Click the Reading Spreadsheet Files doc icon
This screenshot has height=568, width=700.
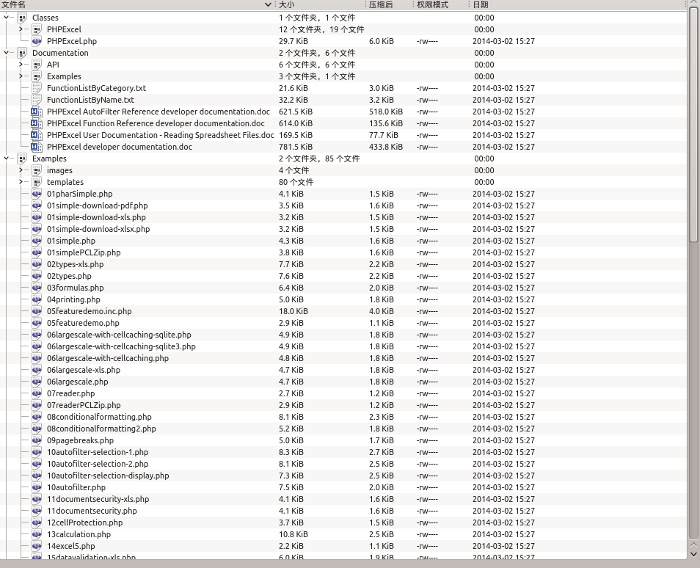[37, 135]
